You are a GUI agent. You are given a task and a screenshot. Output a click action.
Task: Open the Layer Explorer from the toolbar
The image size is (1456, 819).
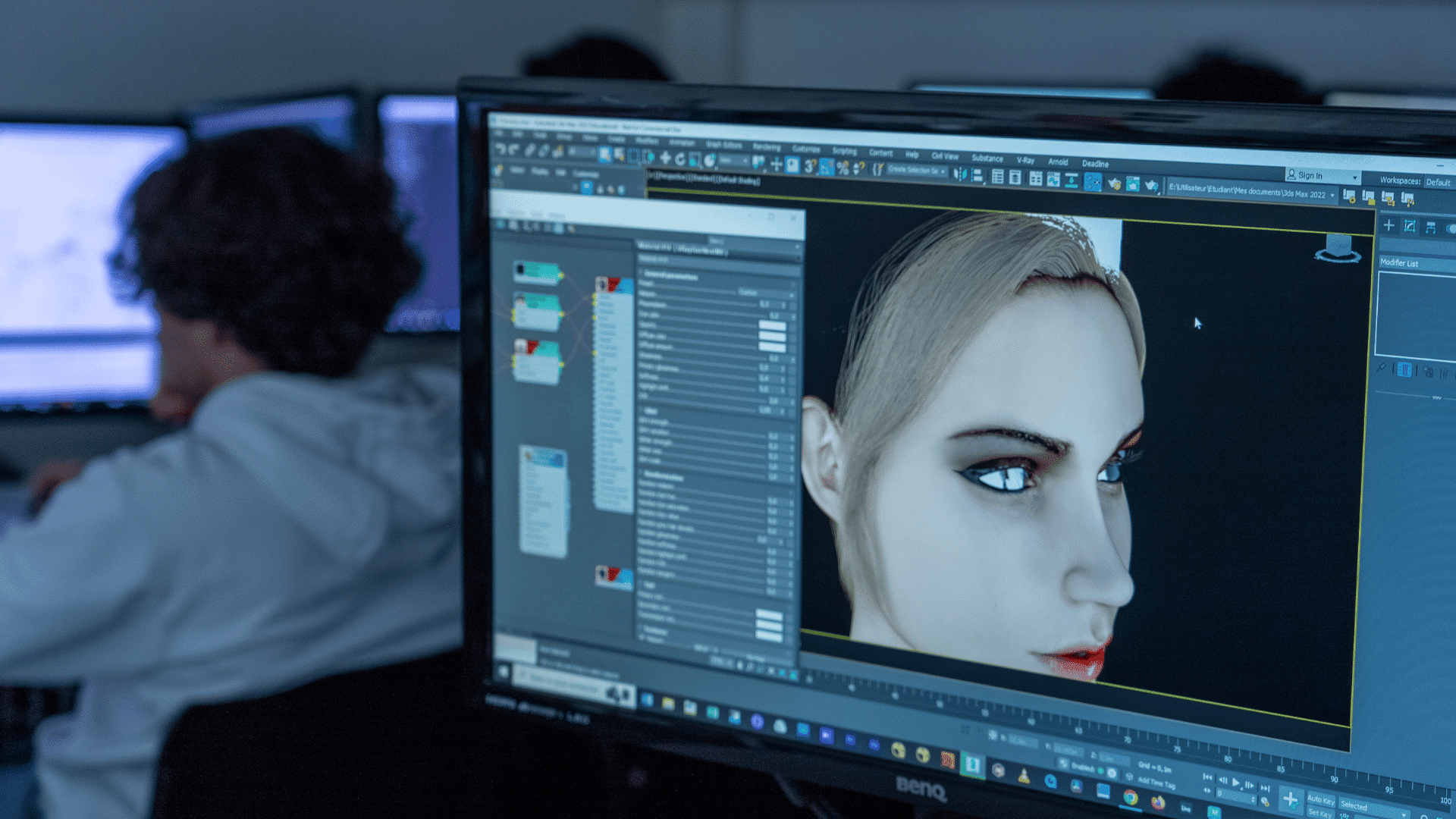[x=1015, y=177]
